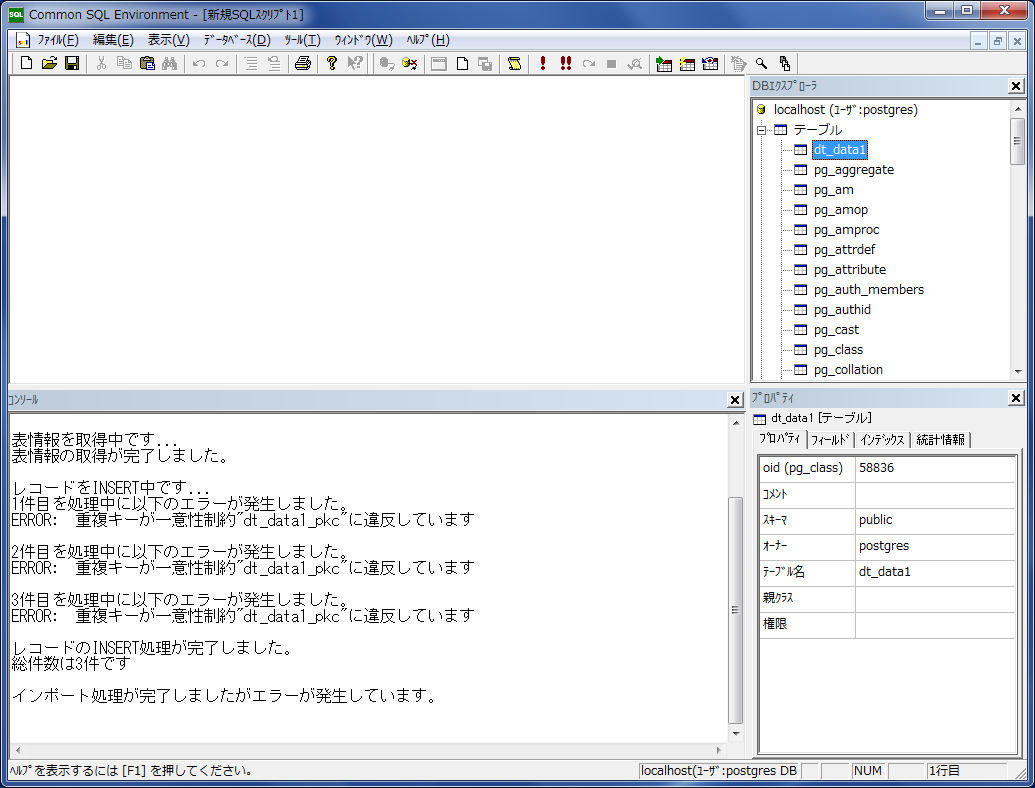Screen dimensions: 1035x788
Task: Click the last toolbar icon right of magnifier
Action: click(x=785, y=63)
